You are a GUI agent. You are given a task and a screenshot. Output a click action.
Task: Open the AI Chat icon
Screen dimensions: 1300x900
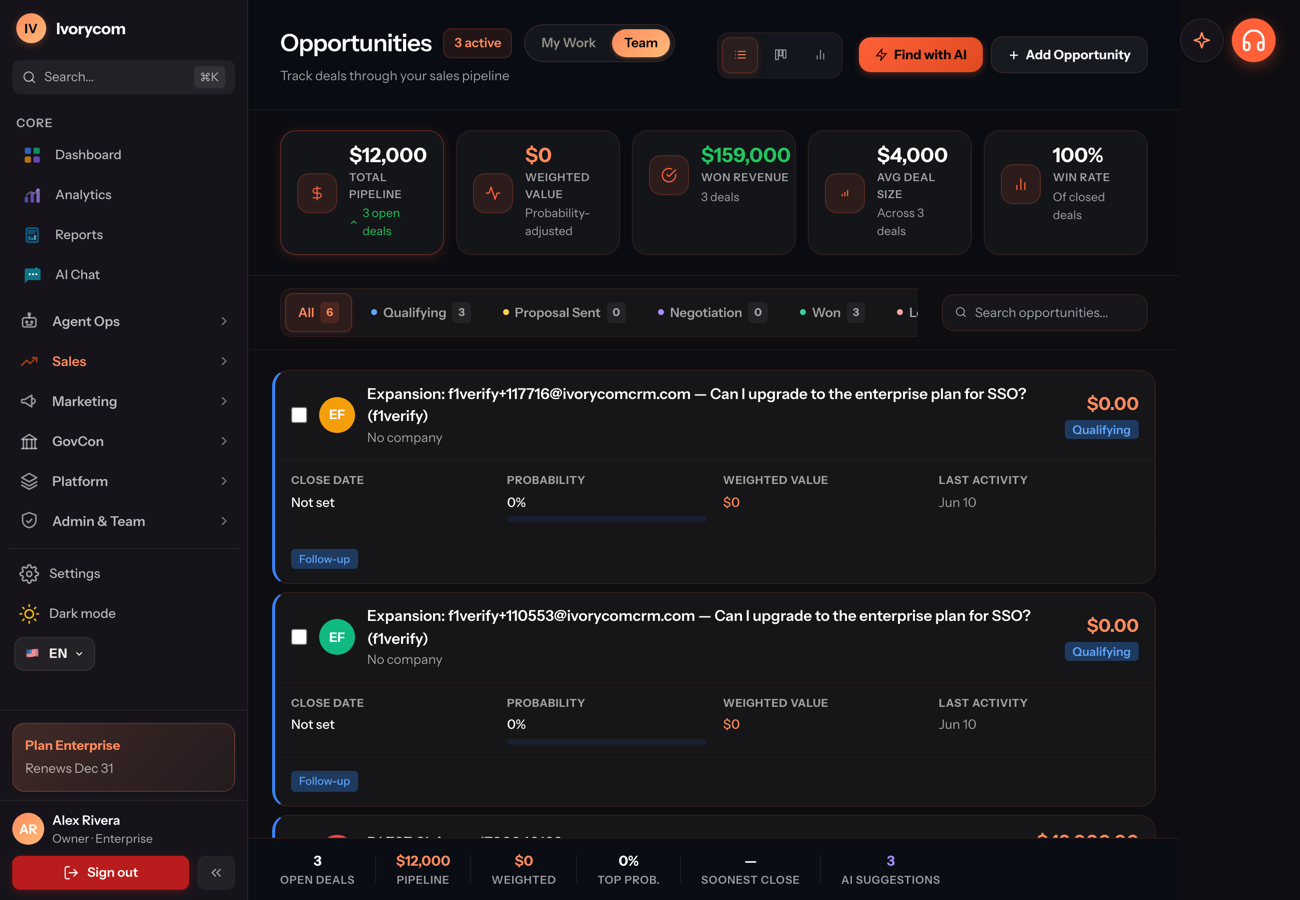tap(32, 275)
